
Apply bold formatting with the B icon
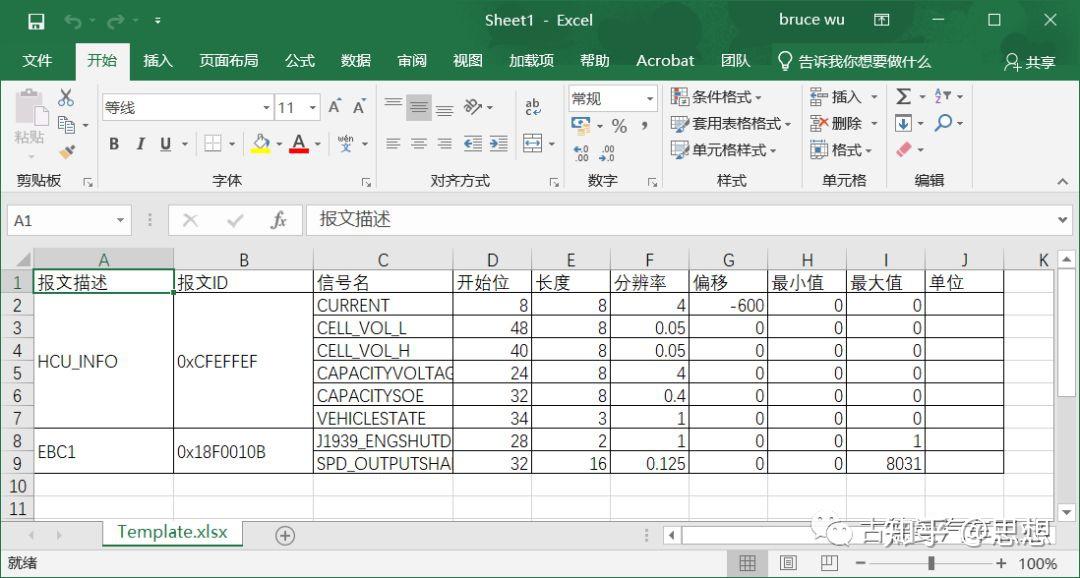(x=113, y=144)
